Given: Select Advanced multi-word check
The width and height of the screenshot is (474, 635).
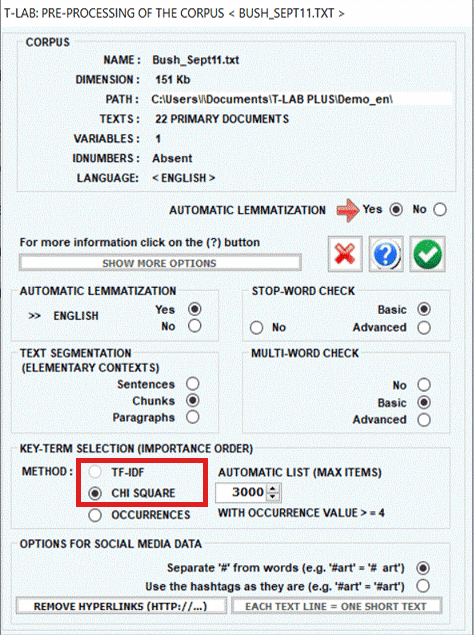Looking at the screenshot, I should (x=424, y=420).
